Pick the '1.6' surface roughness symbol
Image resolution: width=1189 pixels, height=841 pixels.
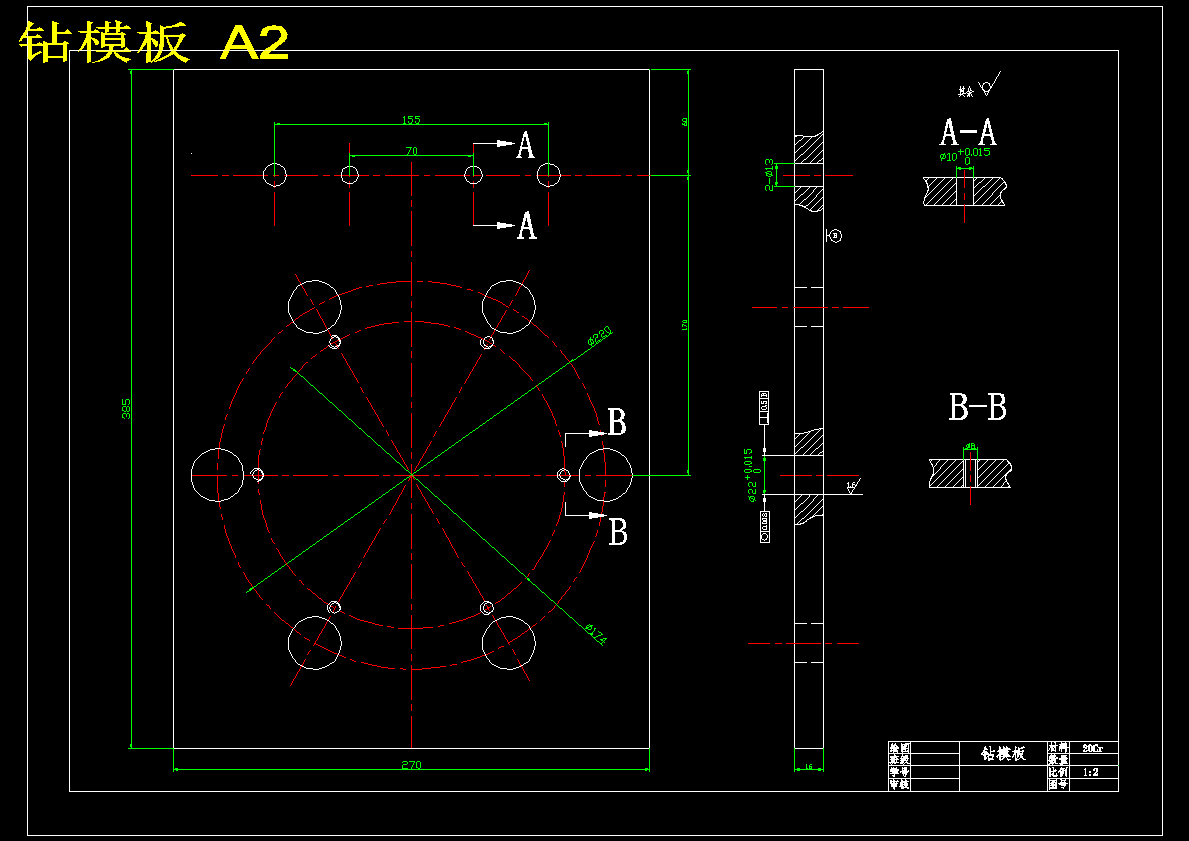pos(852,487)
